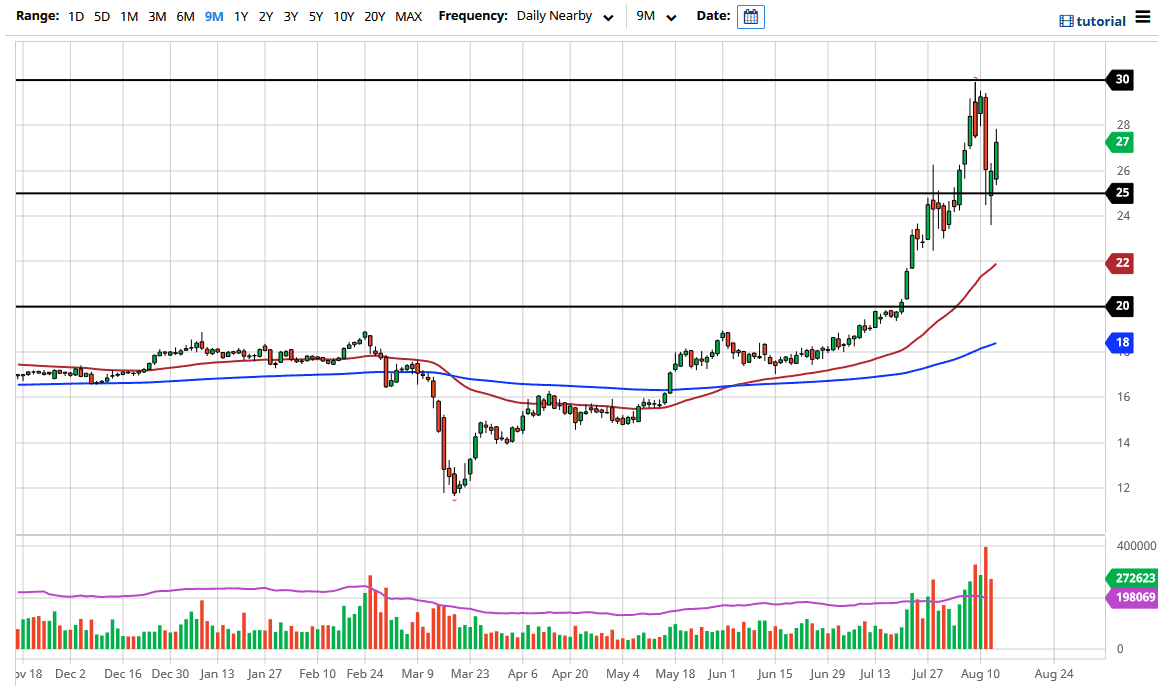Click the blue 18 moving average label

coord(1122,343)
